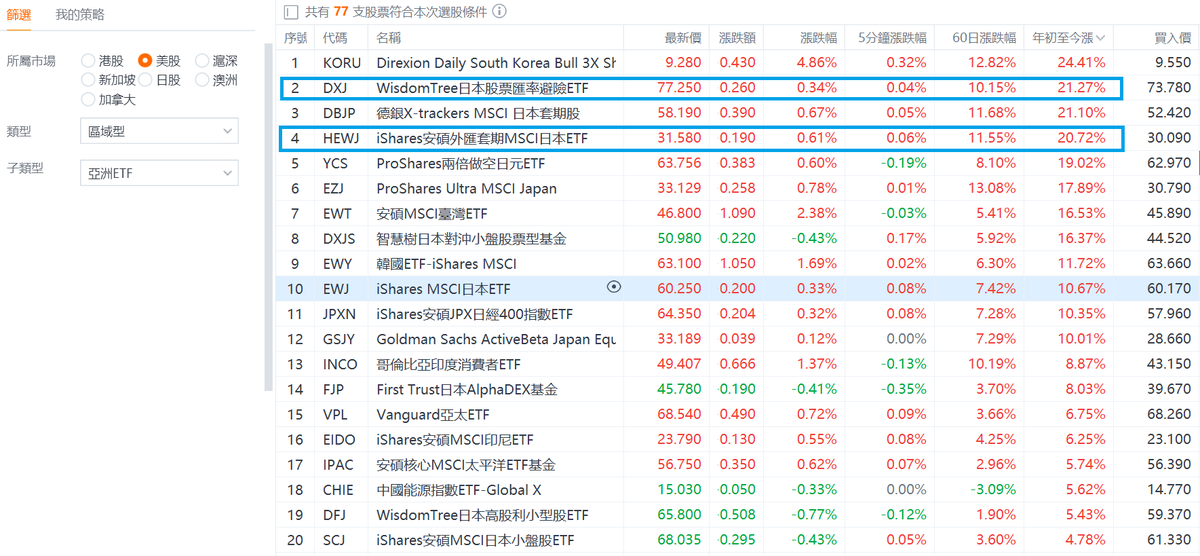Click the name 安碩MSCI臺灣ETF
Viewport: 1200px width, 556px height.
[432, 213]
